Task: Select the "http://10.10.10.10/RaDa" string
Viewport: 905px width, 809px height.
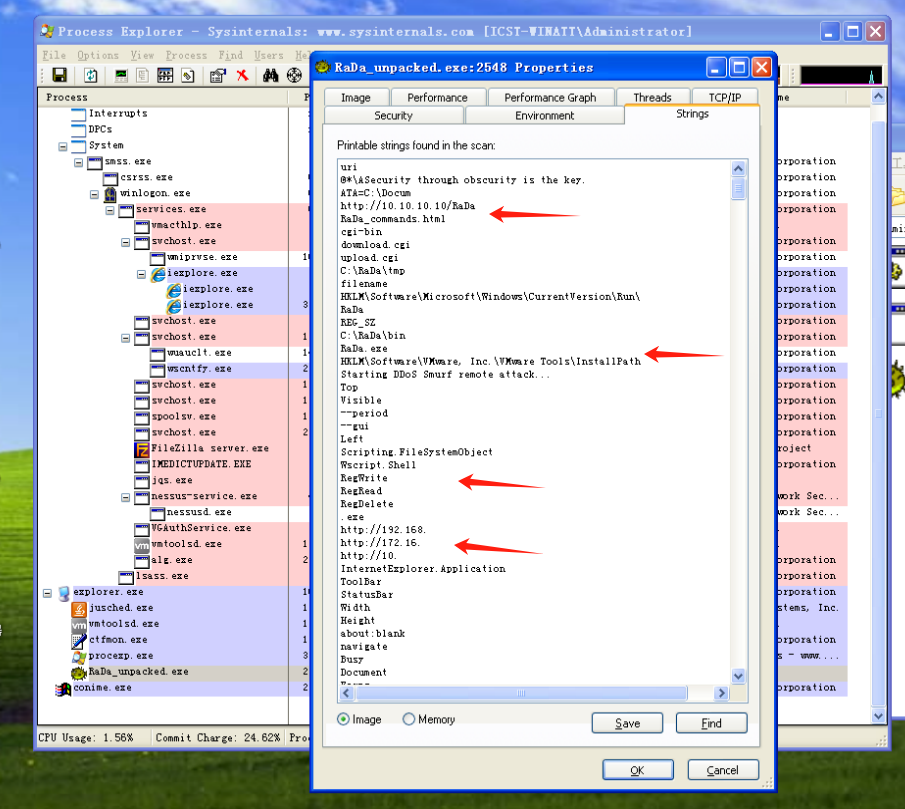Action: point(407,206)
